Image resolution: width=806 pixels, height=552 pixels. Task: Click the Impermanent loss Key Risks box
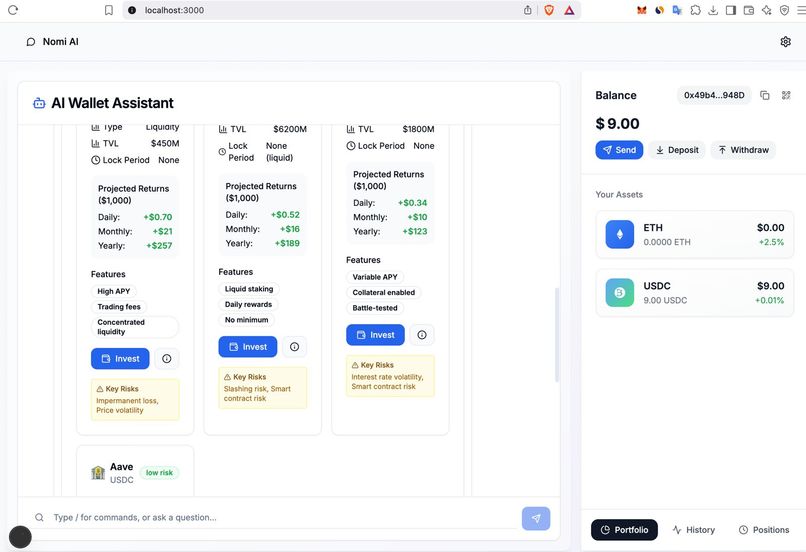click(x=135, y=400)
